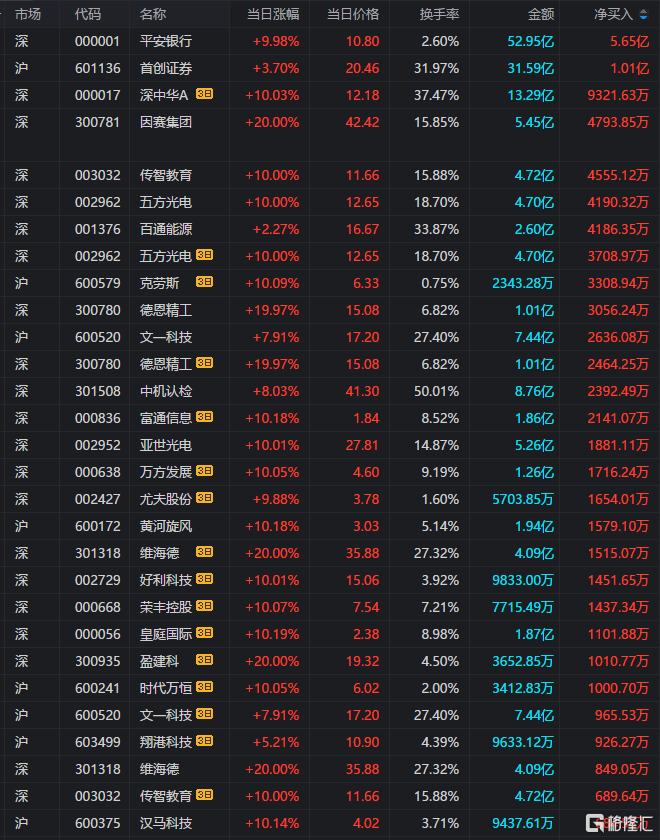Viewport: 660px width, 840px height.
Task: Click the 3日 badge next to 富通信息
Action: [204, 417]
